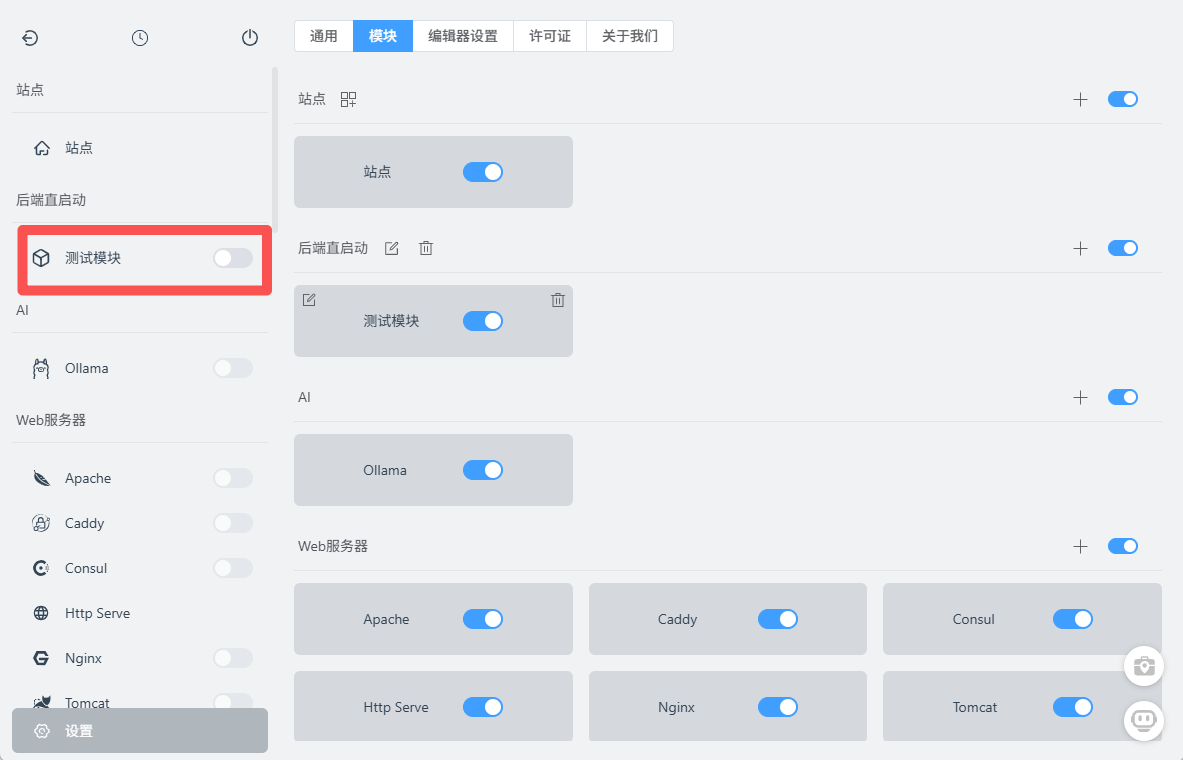Open 设置 at the bottom of the sidebar

point(139,730)
